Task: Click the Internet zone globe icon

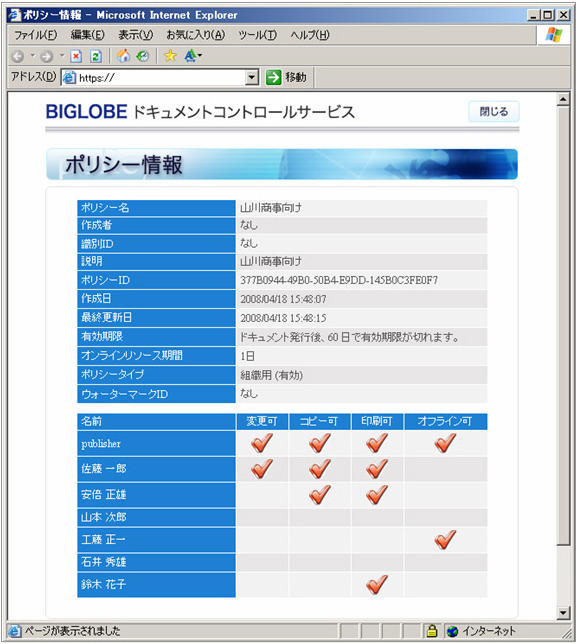Action: pyautogui.click(x=452, y=631)
